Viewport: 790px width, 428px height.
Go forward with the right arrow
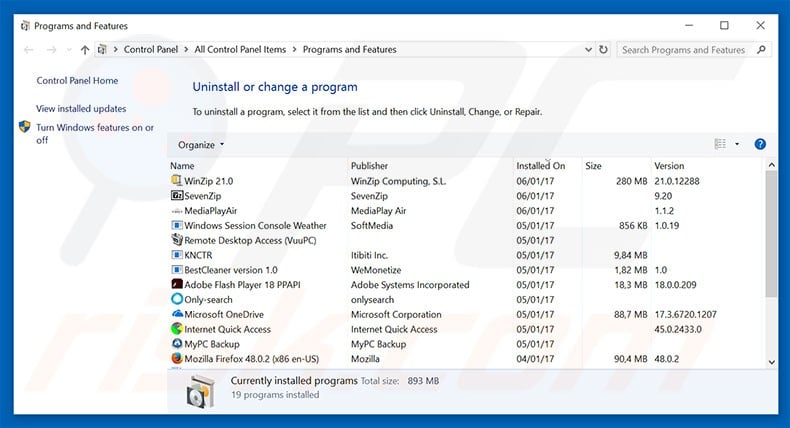[51, 49]
